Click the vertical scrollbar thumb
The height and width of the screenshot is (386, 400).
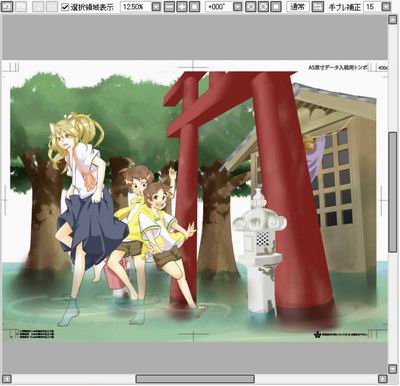tap(393, 192)
